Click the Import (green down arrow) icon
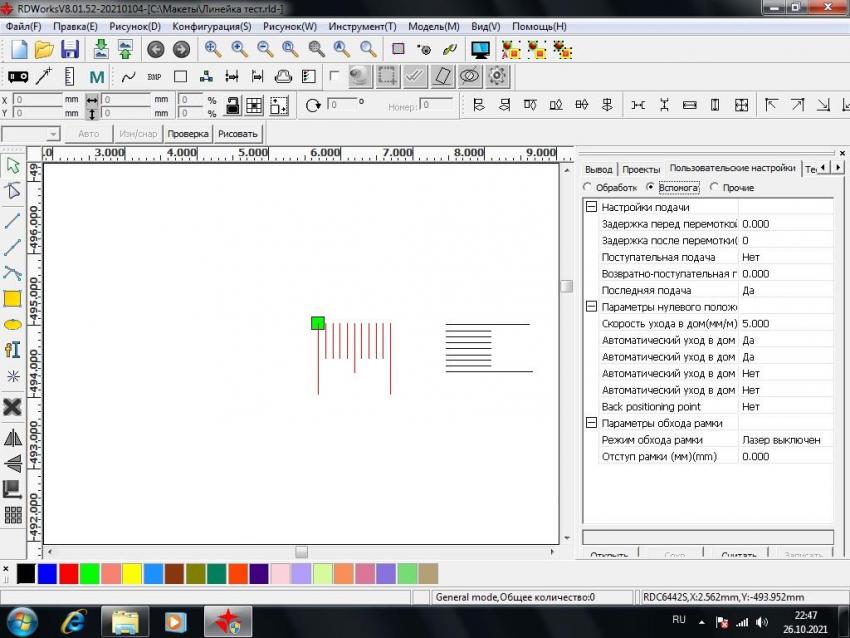850x638 pixels. pyautogui.click(x=100, y=49)
